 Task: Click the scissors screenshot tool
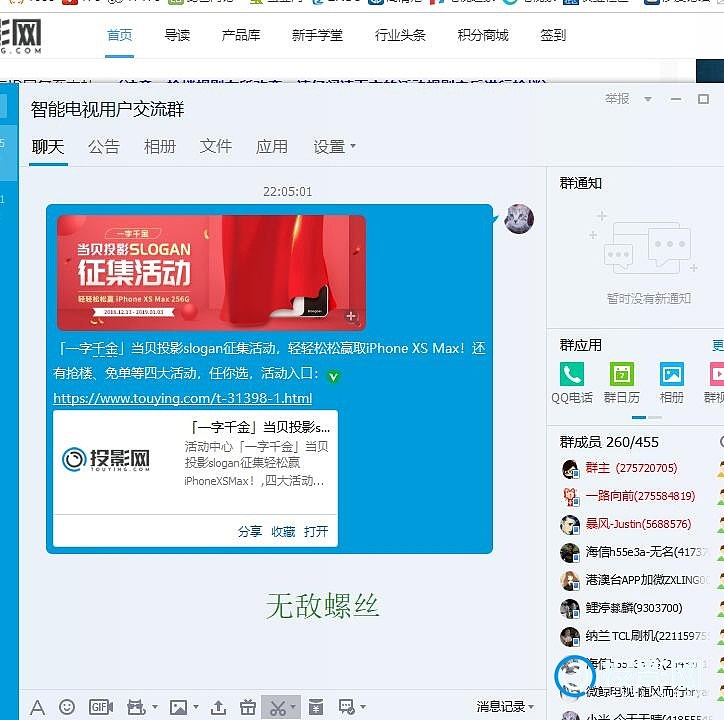[x=278, y=707]
